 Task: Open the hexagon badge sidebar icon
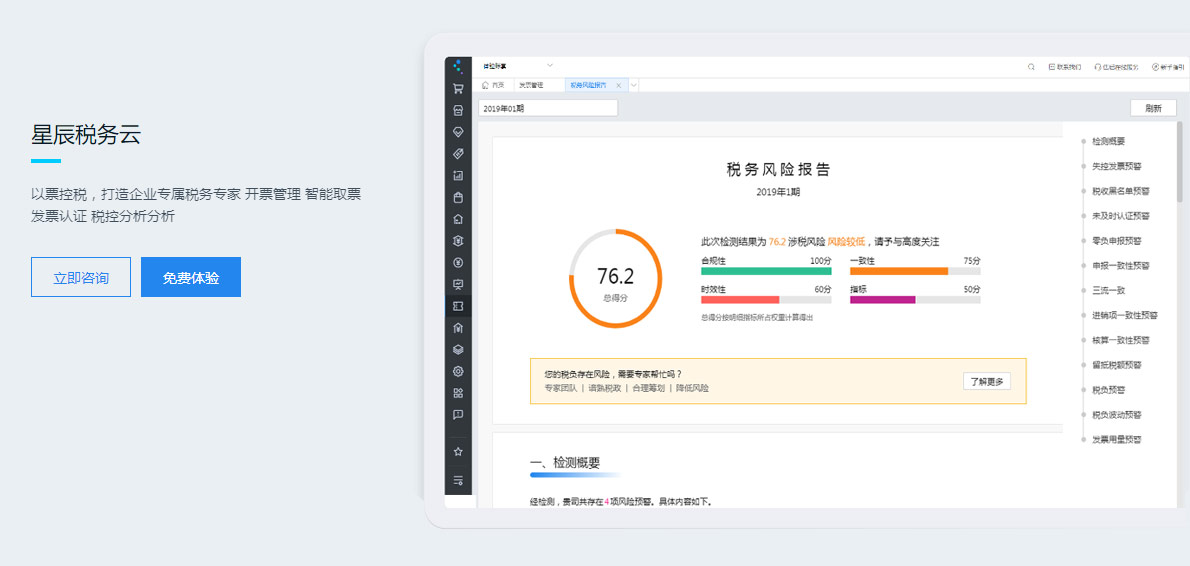pyautogui.click(x=458, y=241)
